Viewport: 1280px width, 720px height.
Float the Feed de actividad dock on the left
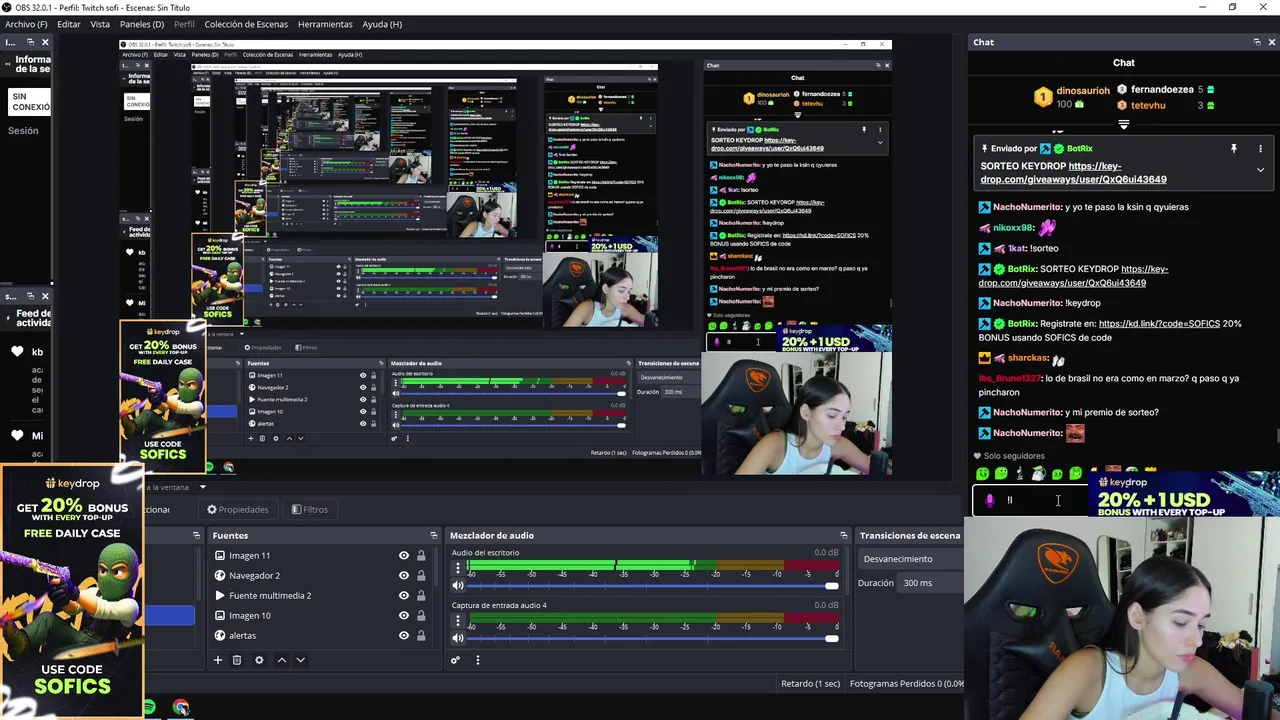30,296
